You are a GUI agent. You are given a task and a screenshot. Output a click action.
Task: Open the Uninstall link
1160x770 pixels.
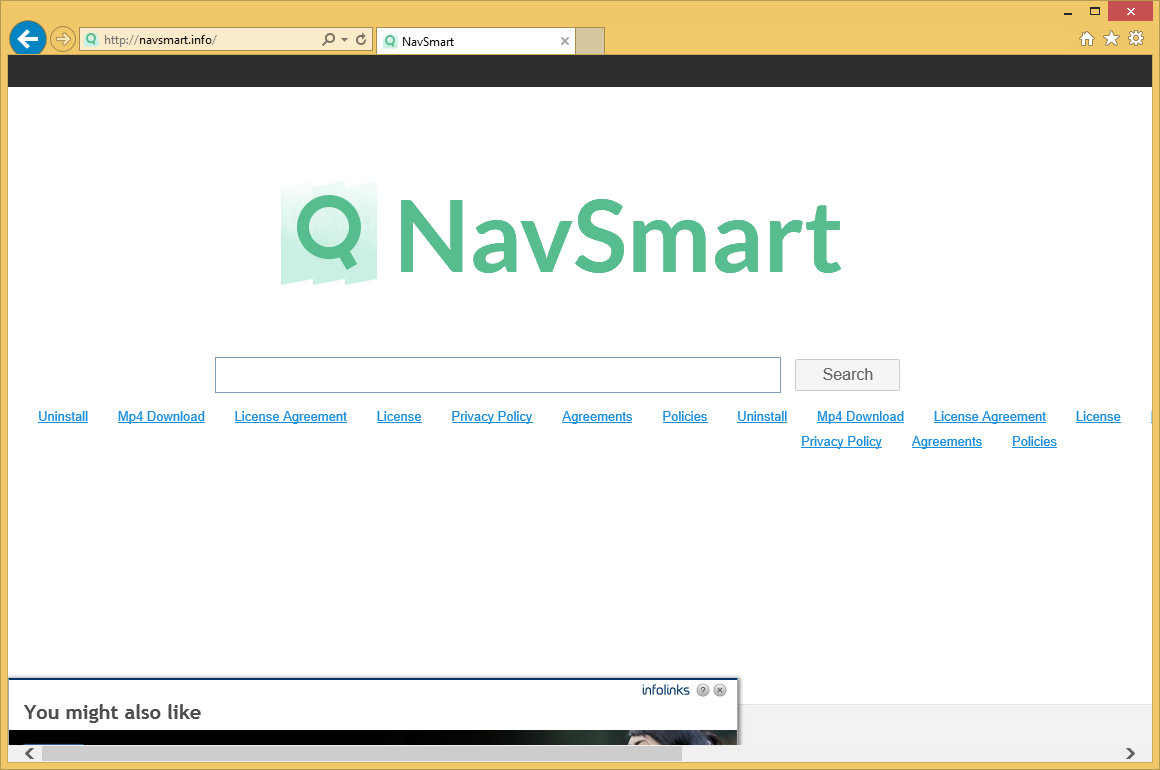62,416
